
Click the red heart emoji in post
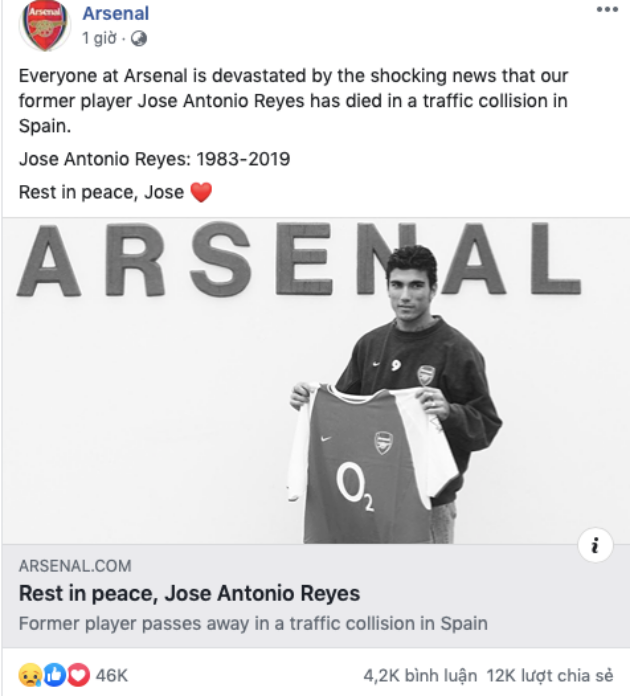click(201, 193)
